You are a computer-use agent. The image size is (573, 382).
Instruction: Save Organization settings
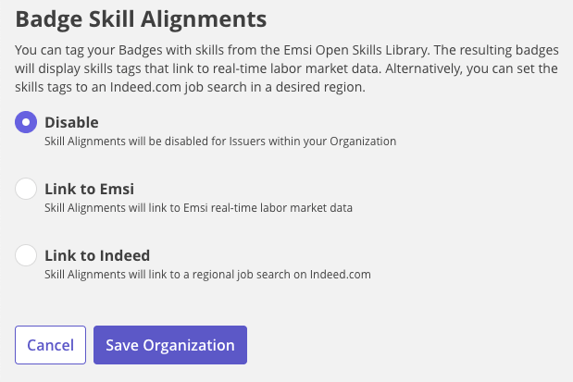(170, 345)
